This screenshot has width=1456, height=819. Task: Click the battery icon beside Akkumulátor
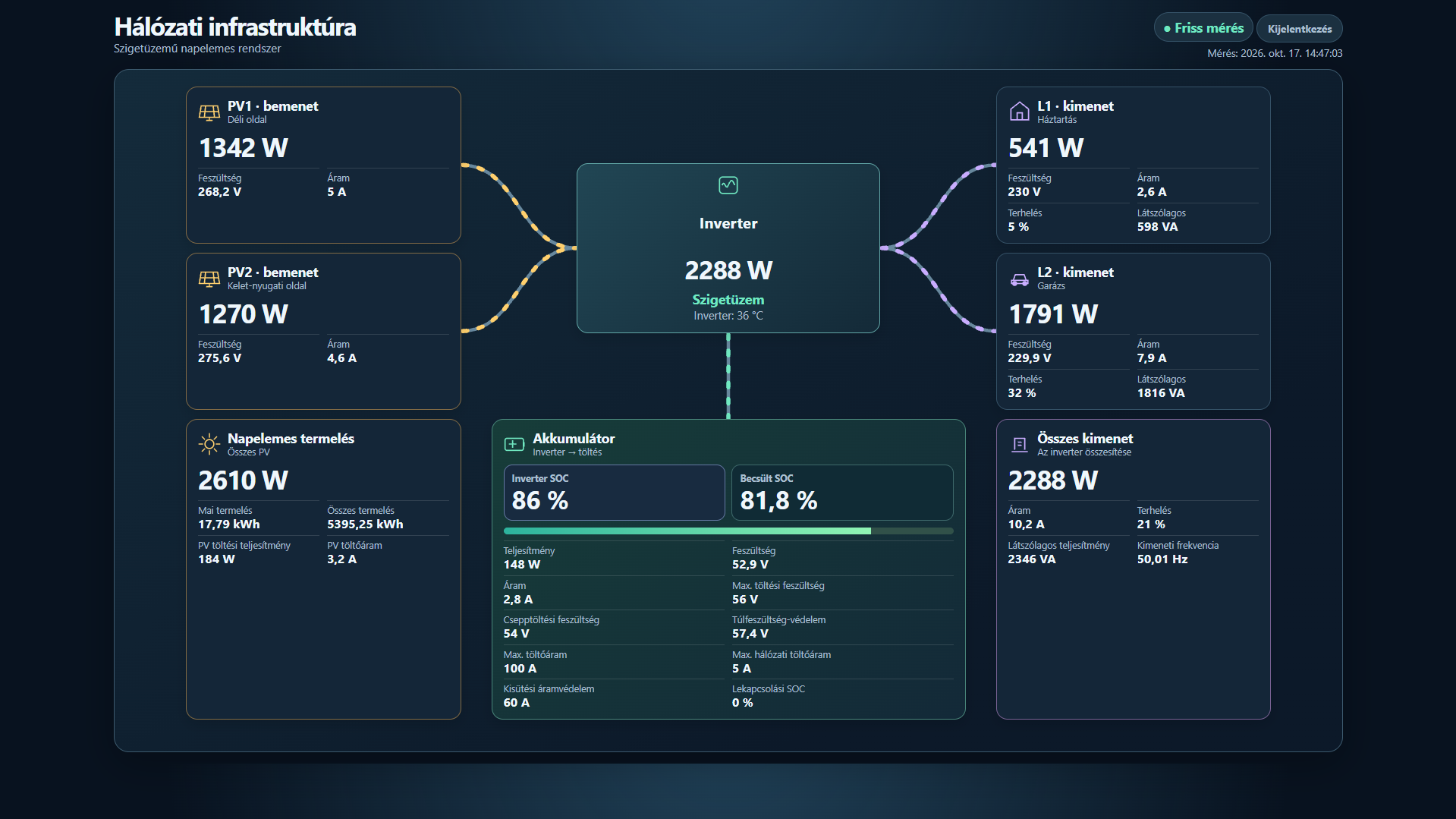pyautogui.click(x=514, y=444)
